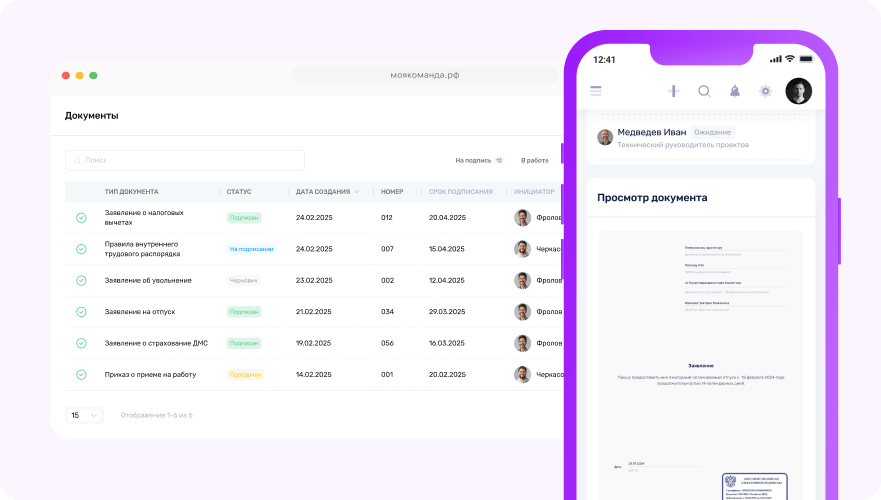Click creation date 23.02.2025

314,280
